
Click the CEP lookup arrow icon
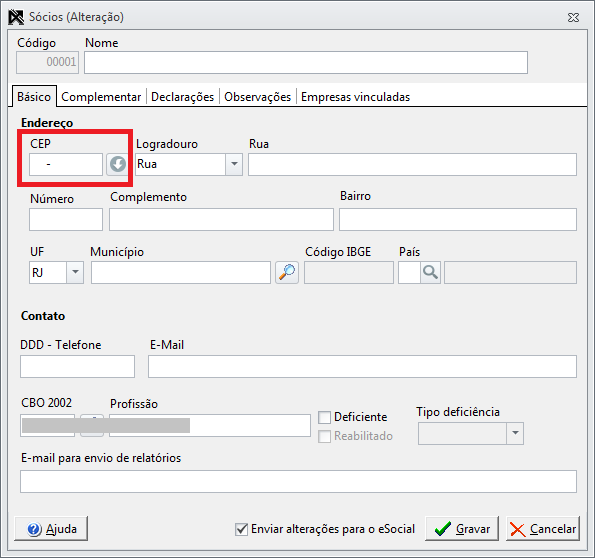[x=117, y=164]
